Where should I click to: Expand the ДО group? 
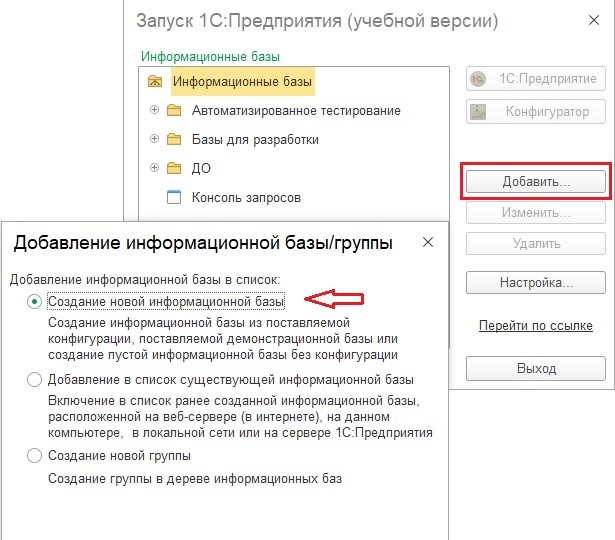click(154, 168)
